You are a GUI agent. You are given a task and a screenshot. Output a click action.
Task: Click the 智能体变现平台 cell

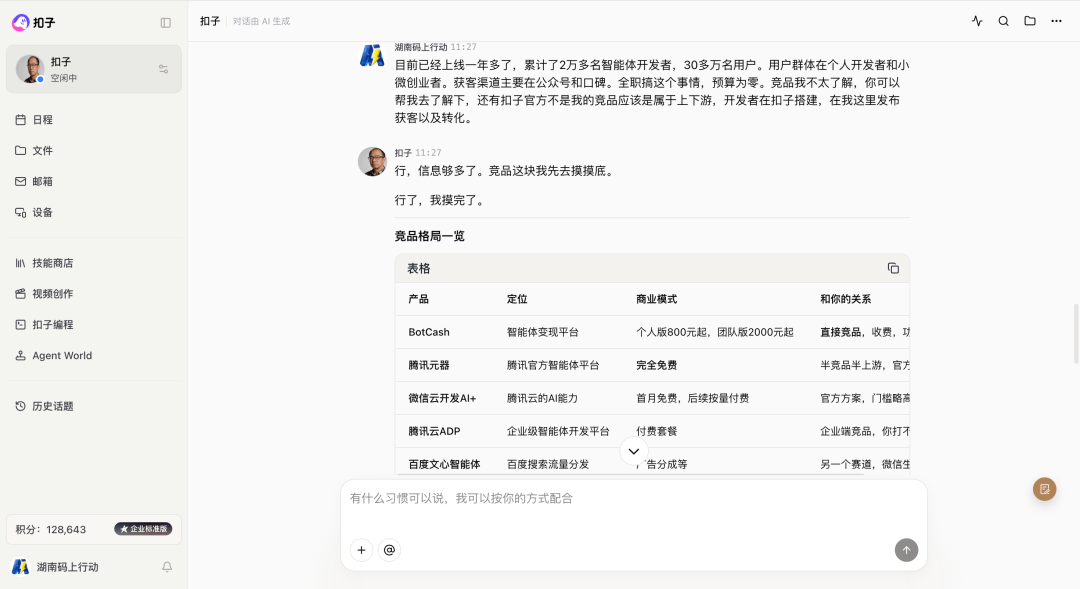tap(543, 332)
